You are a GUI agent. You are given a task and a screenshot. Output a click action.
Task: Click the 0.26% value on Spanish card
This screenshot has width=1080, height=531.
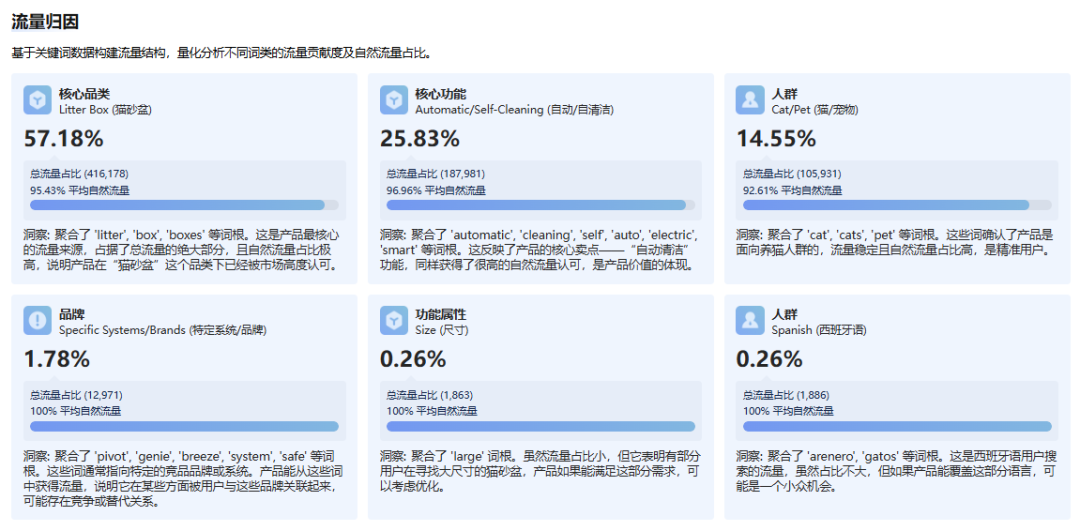click(x=769, y=360)
